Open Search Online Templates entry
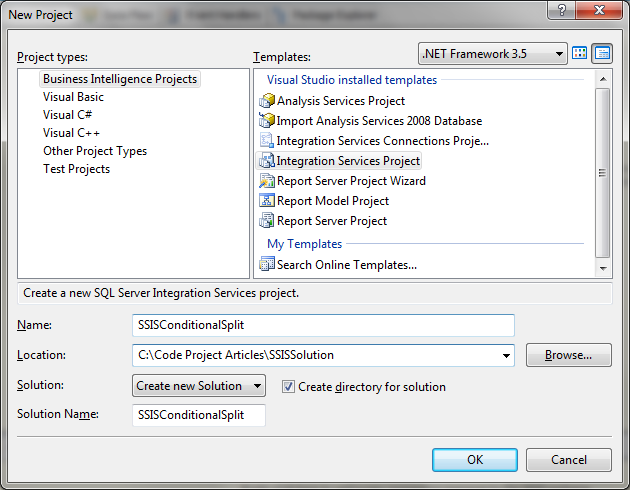The height and width of the screenshot is (490, 630). click(347, 265)
